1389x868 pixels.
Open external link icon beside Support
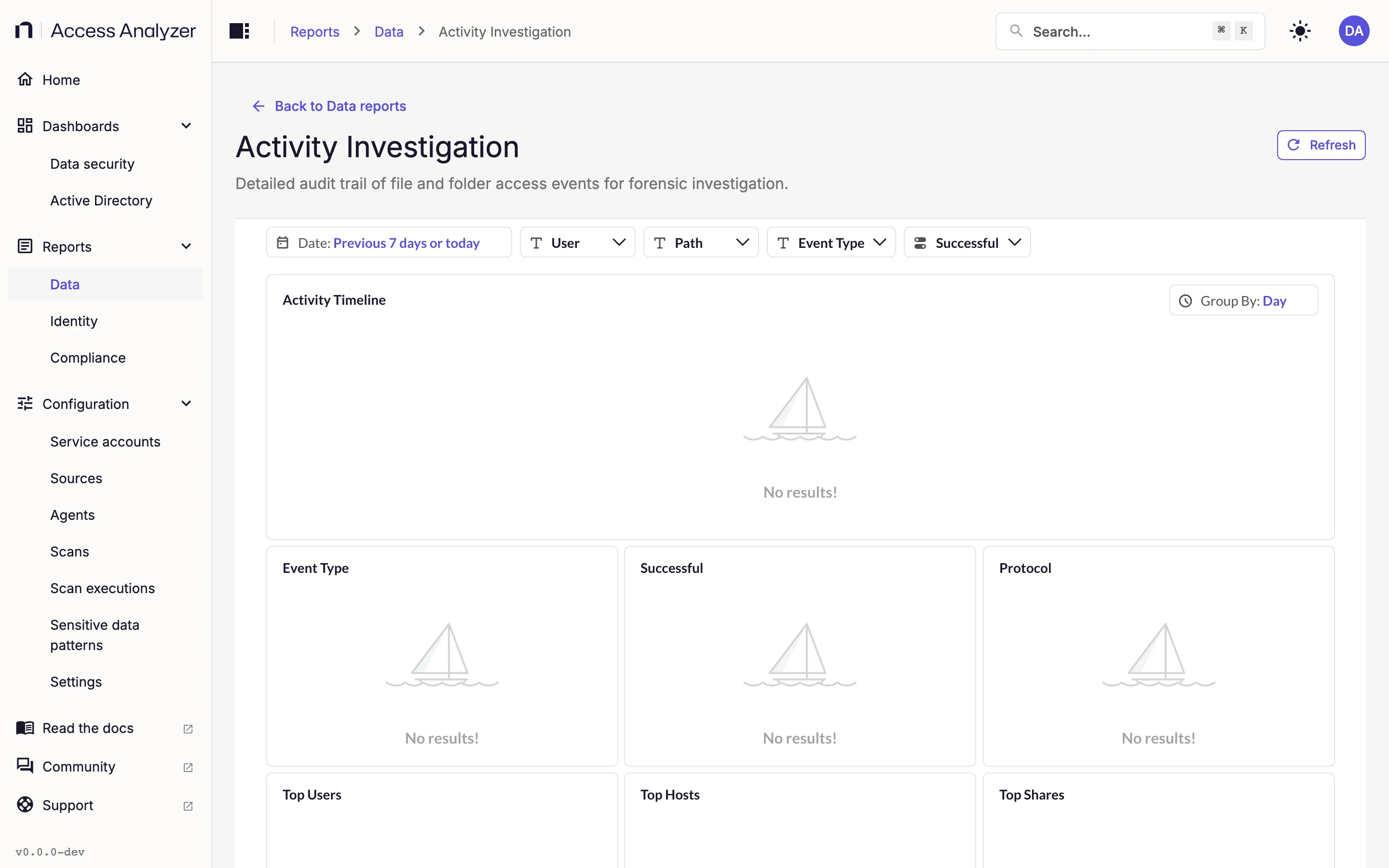tap(188, 805)
